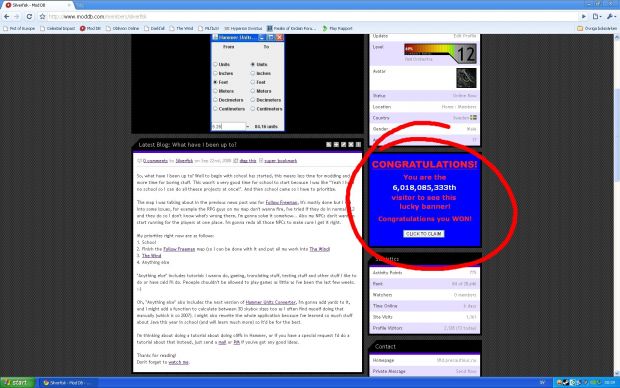Select the To Meters radio button
Image resolution: width=620 pixels, height=388 pixels.
(x=253, y=91)
